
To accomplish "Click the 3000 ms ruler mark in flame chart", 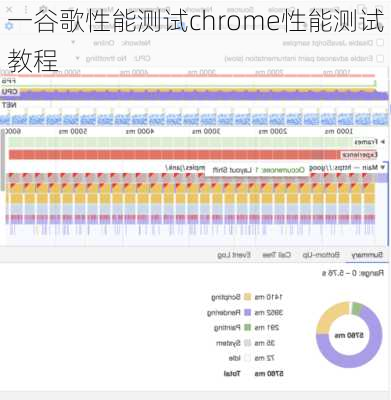I will tap(206, 131).
